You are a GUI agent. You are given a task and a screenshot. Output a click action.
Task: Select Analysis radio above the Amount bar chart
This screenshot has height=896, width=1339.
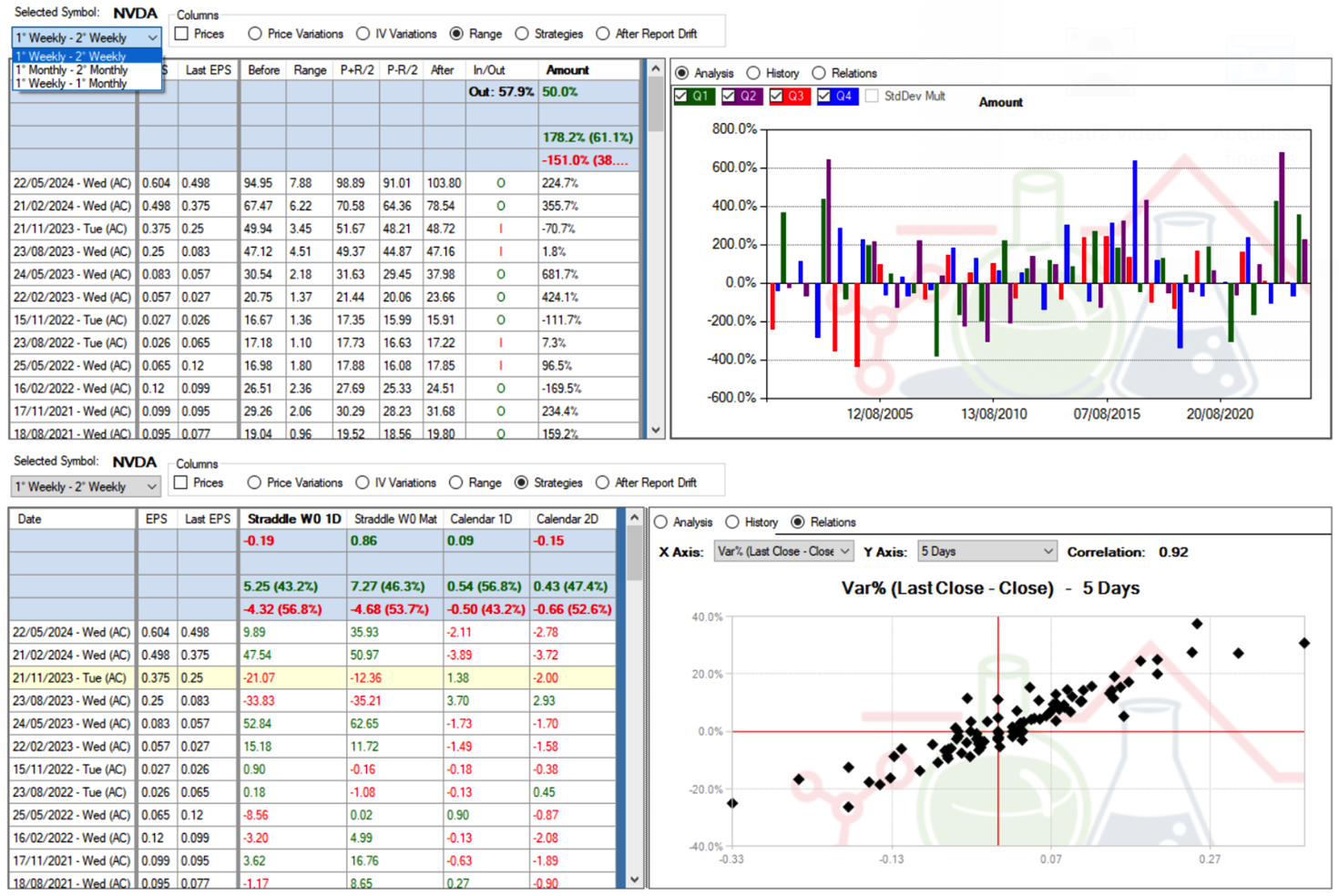coord(682,73)
